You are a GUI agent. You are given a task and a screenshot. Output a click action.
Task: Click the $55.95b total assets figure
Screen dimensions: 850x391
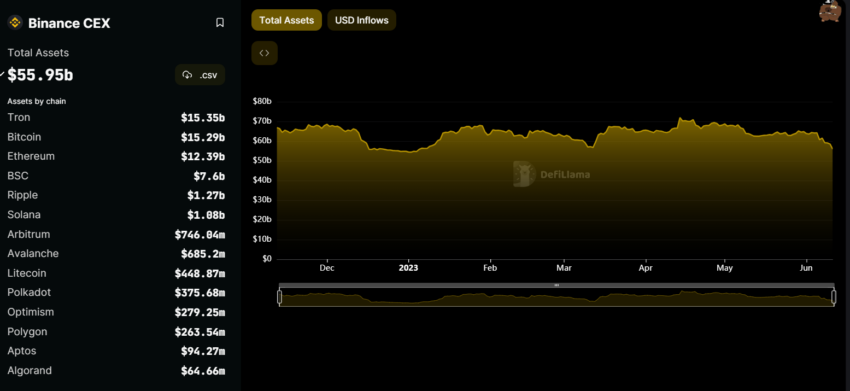(x=40, y=75)
